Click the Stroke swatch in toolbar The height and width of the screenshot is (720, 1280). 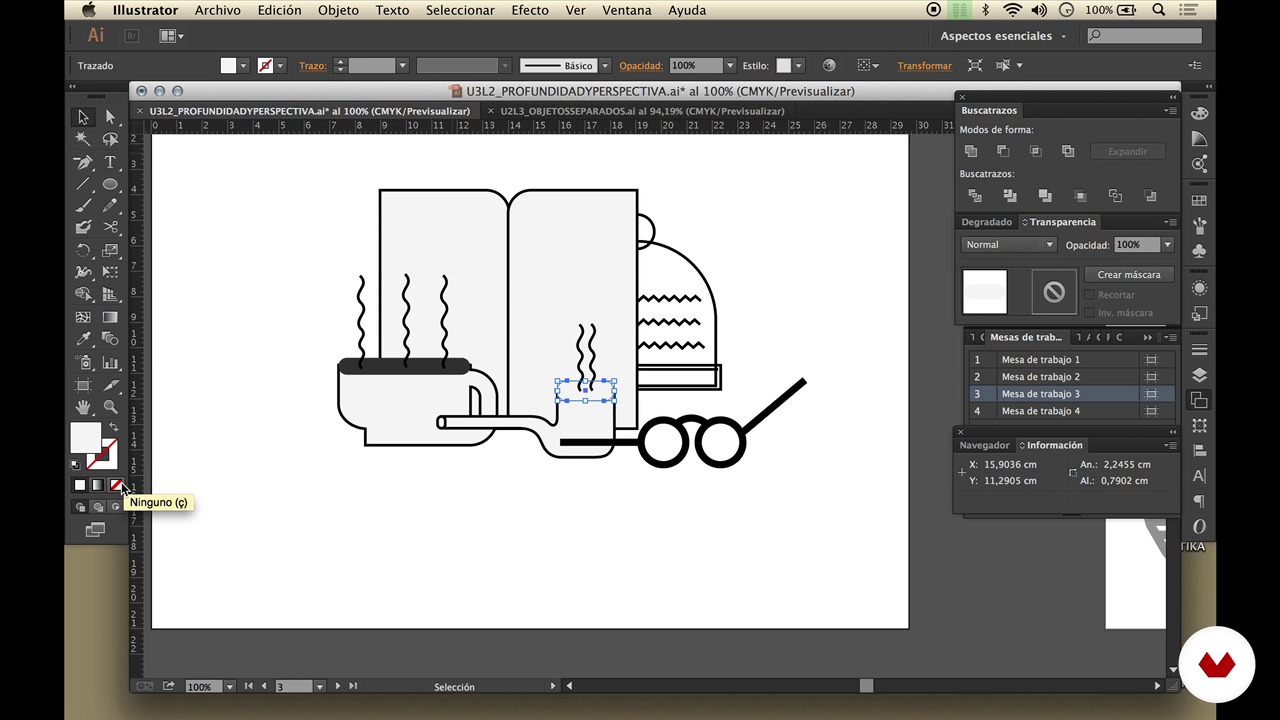(x=101, y=454)
